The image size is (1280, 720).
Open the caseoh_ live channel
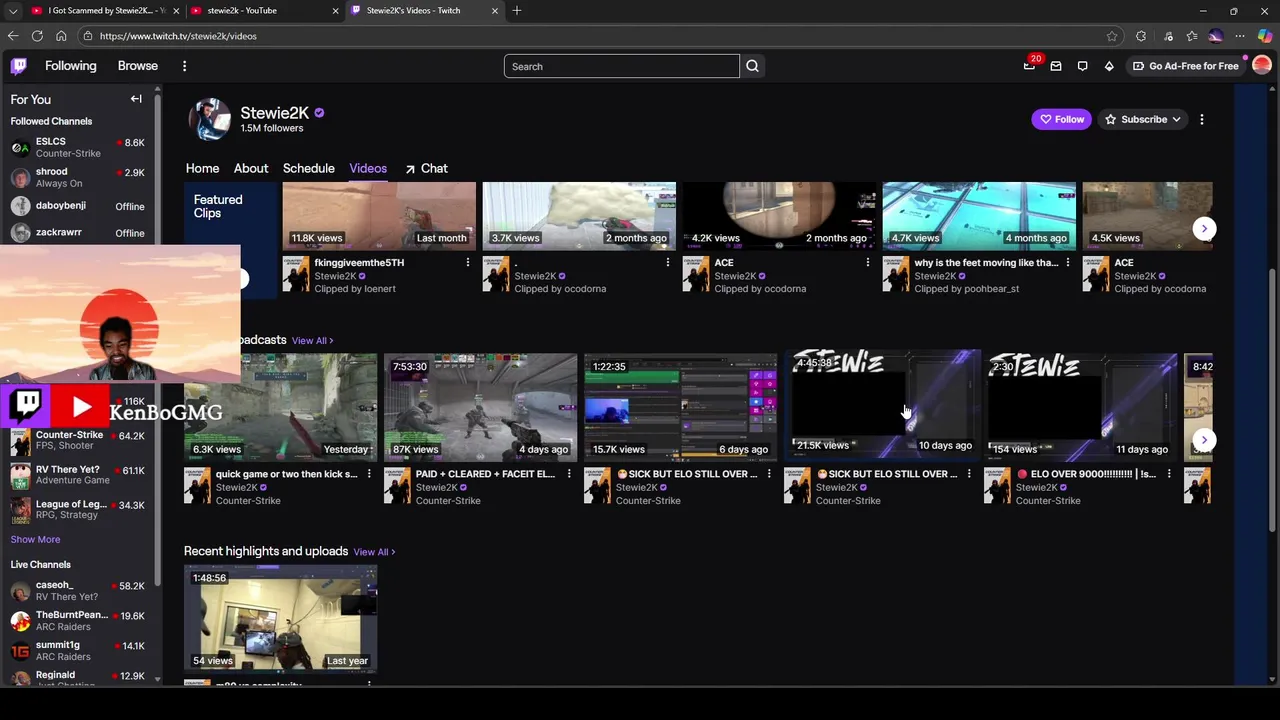78,591
